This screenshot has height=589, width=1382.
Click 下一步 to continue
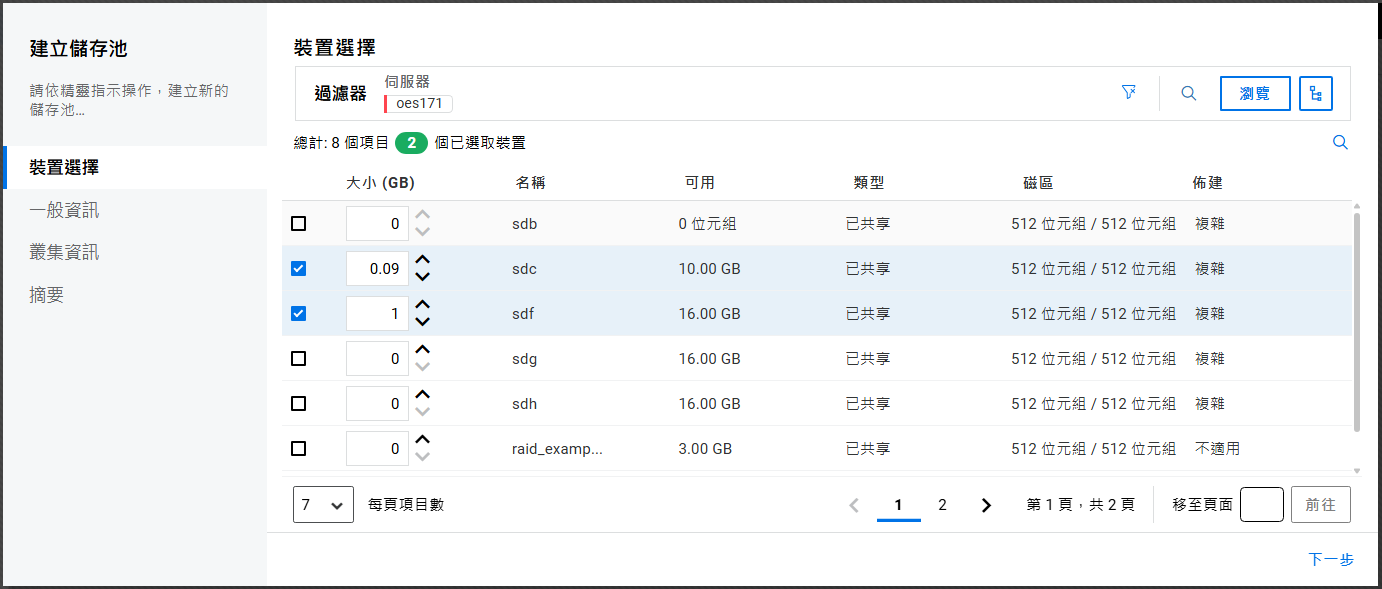[x=1330, y=560]
